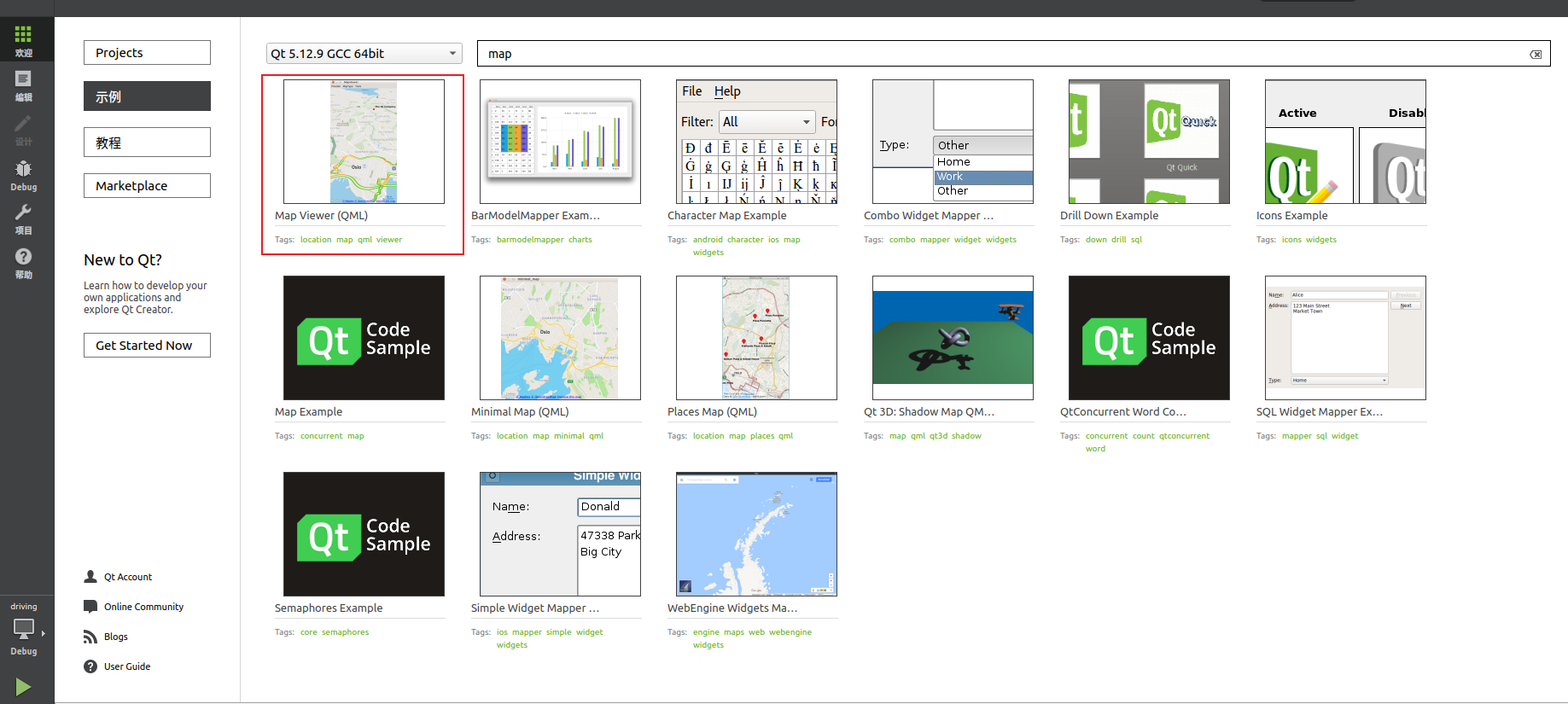The image size is (1568, 704).
Task: Open the Places Map (QML) example thumbnail
Action: point(755,338)
